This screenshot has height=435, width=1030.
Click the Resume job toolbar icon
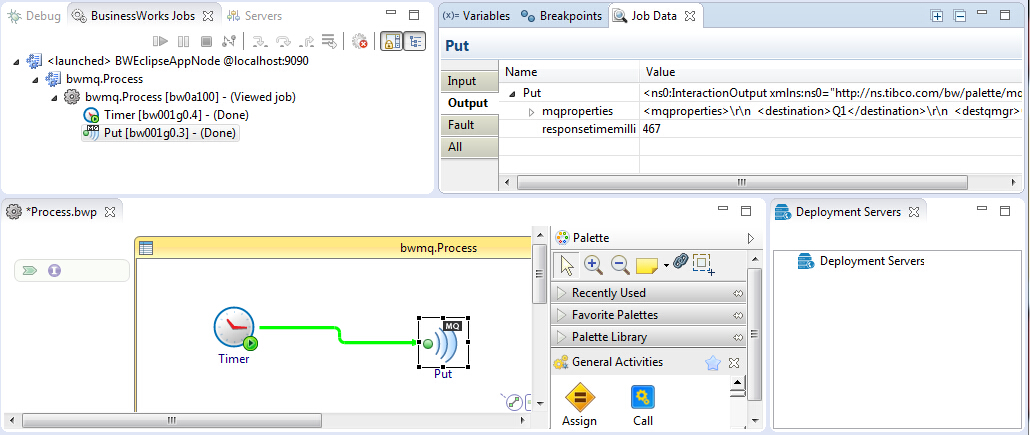click(161, 41)
